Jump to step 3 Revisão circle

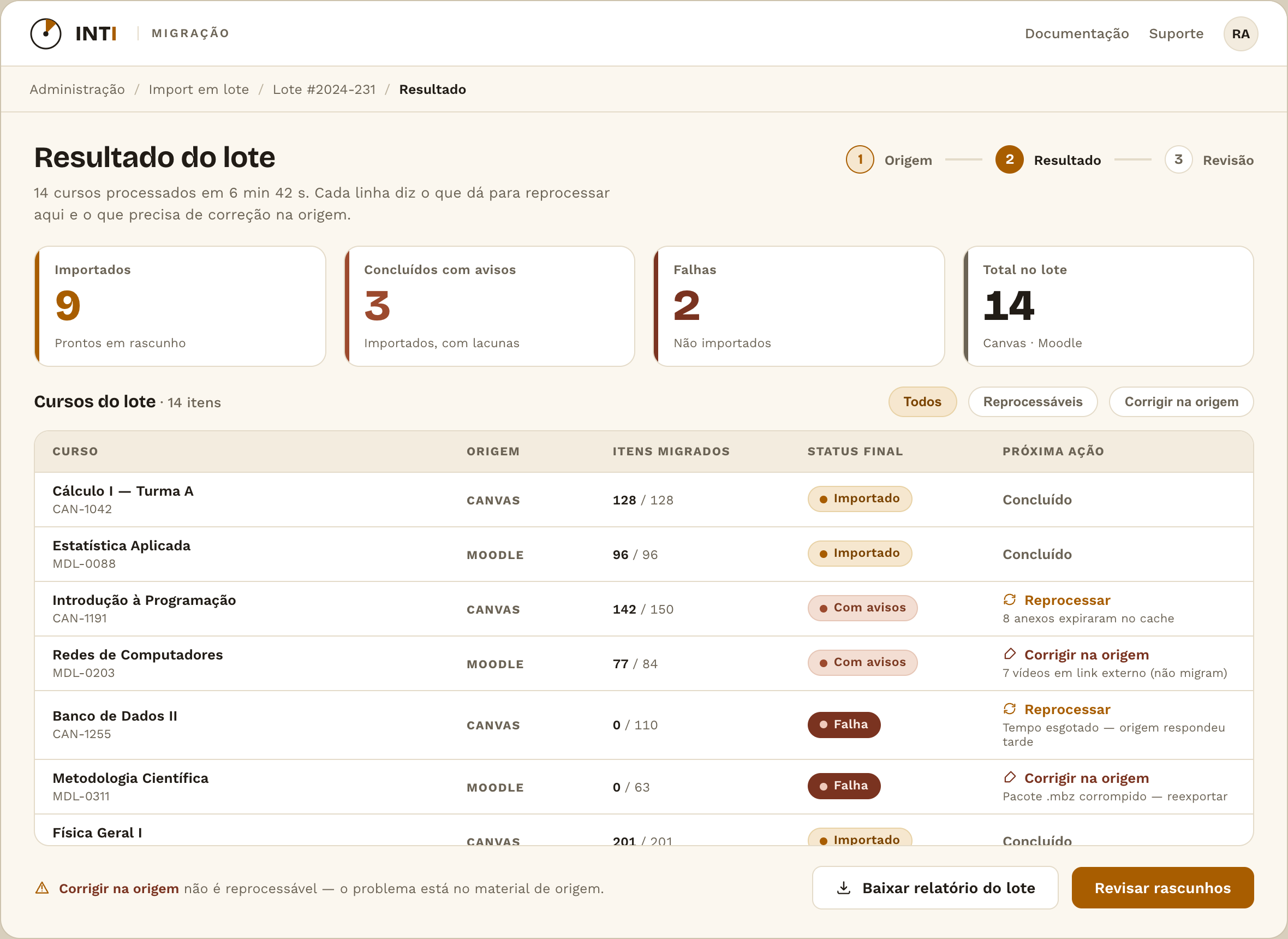[1178, 160]
